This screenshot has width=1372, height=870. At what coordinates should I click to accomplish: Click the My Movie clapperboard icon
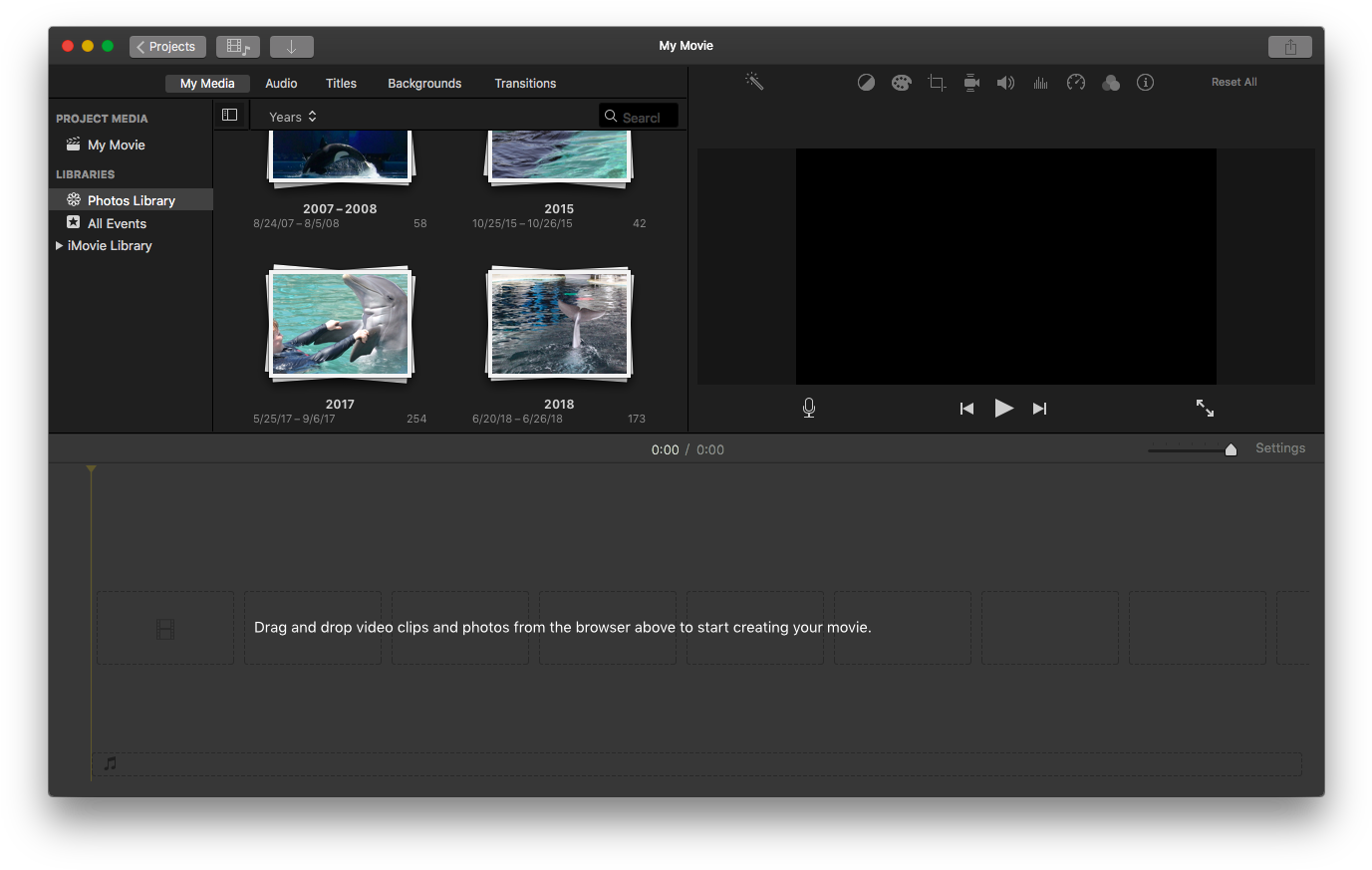click(74, 145)
